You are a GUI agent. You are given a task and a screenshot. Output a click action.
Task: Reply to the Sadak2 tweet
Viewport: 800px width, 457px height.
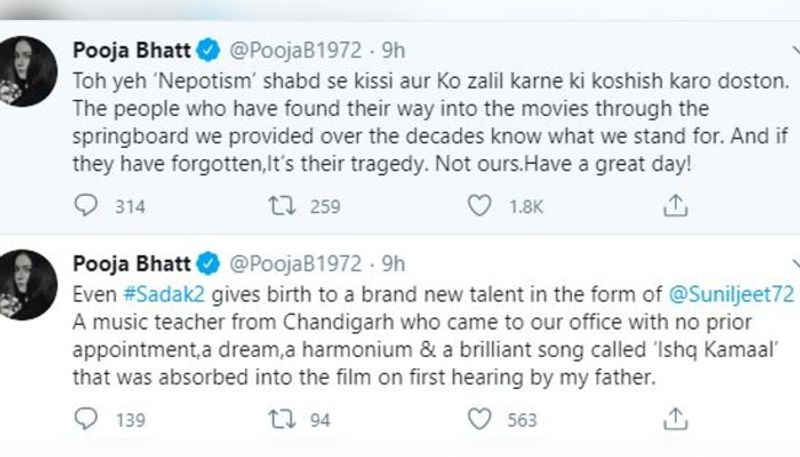pos(86,419)
